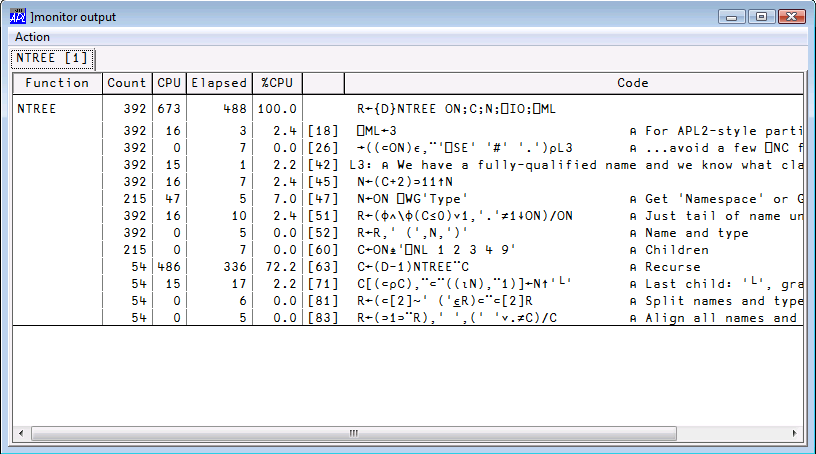This screenshot has width=816, height=454.
Task: Click the Dyalog APL window icon
Action: [18, 17]
